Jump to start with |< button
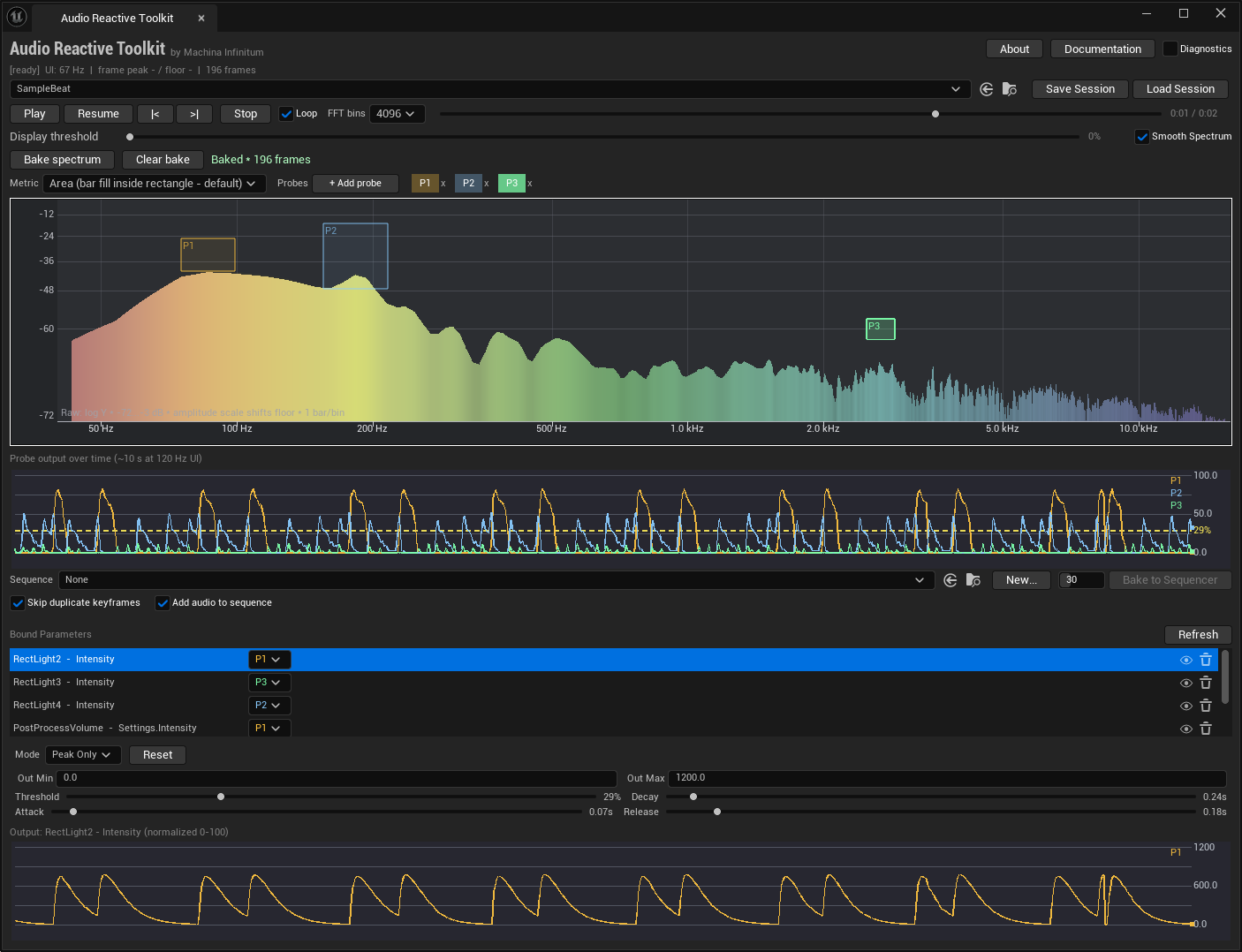This screenshot has width=1242, height=952. tap(155, 114)
